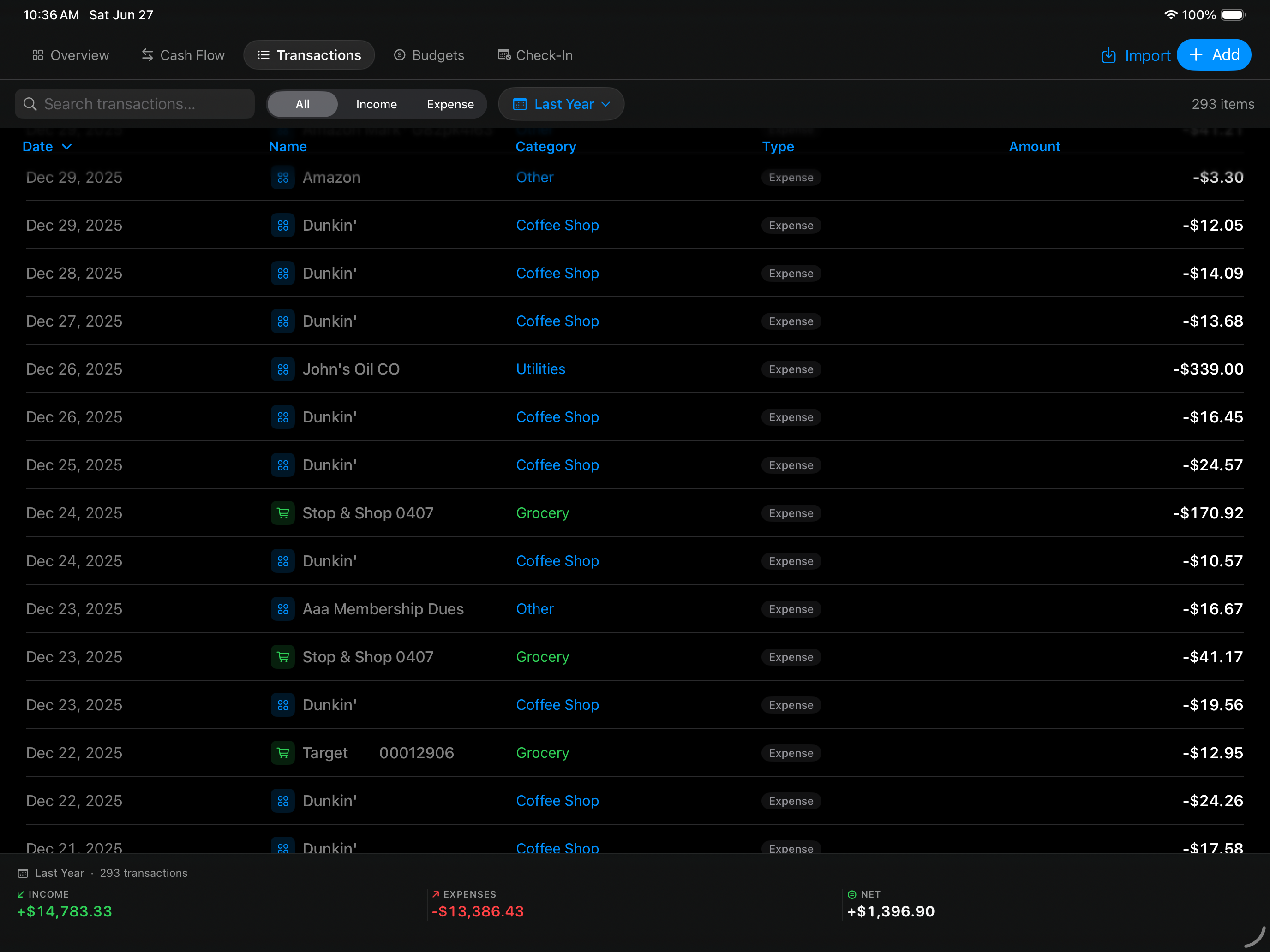Click the Expense badge on John's Oil CO row
The height and width of the screenshot is (952, 1270).
tap(791, 369)
